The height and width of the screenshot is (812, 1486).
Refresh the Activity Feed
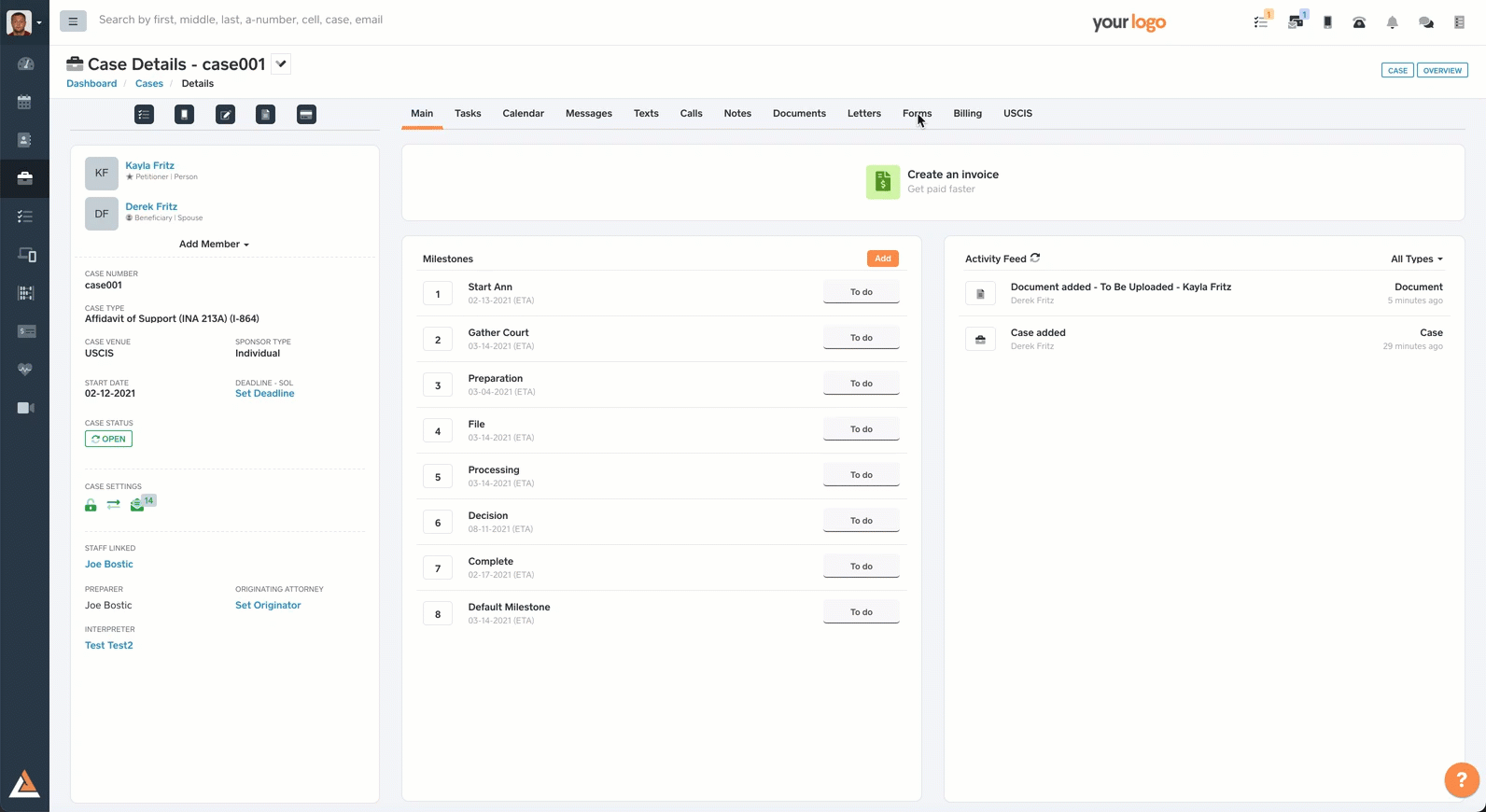pyautogui.click(x=1035, y=259)
